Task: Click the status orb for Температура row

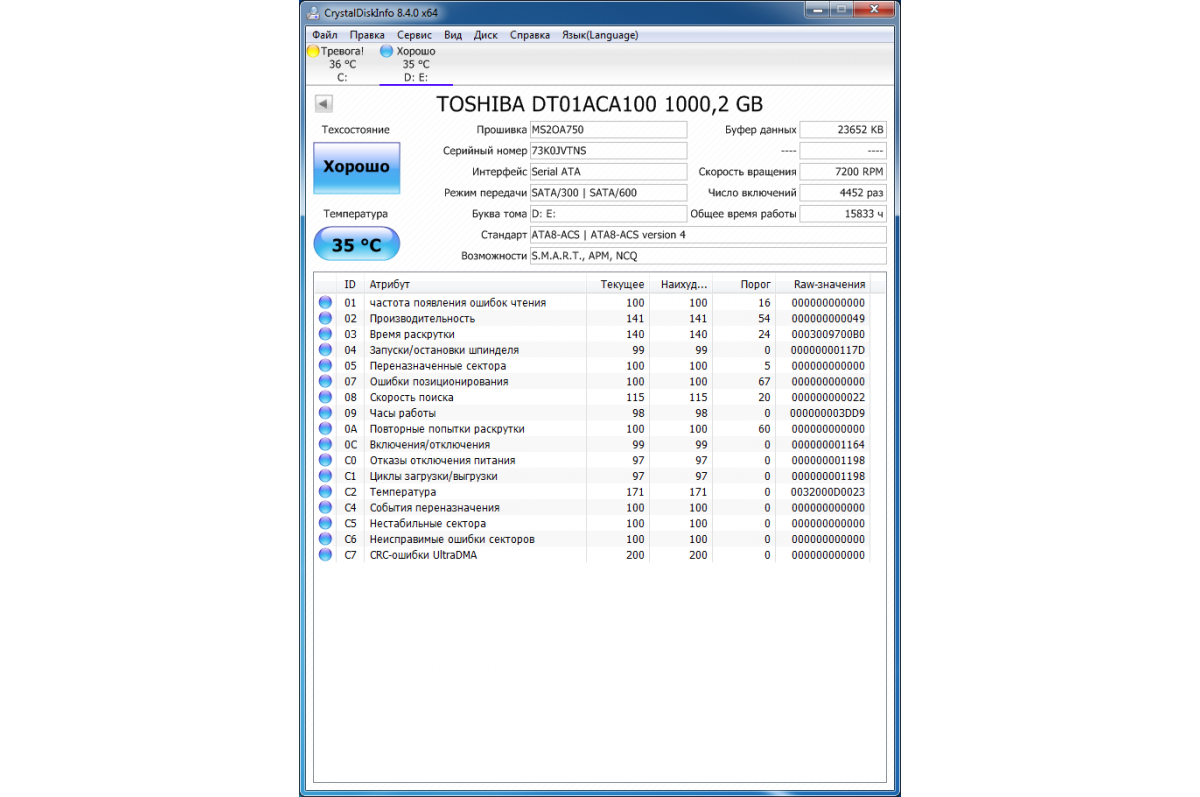Action: click(x=325, y=492)
